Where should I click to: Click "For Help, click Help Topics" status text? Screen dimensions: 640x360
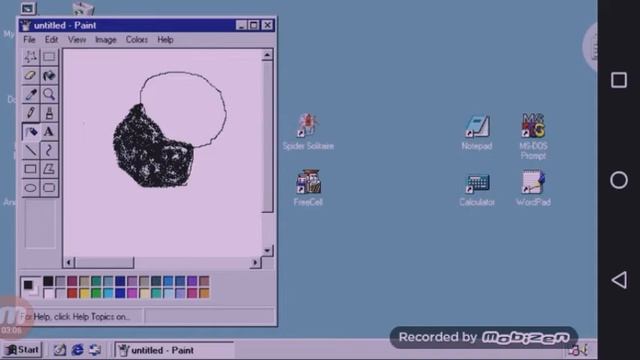(75, 317)
